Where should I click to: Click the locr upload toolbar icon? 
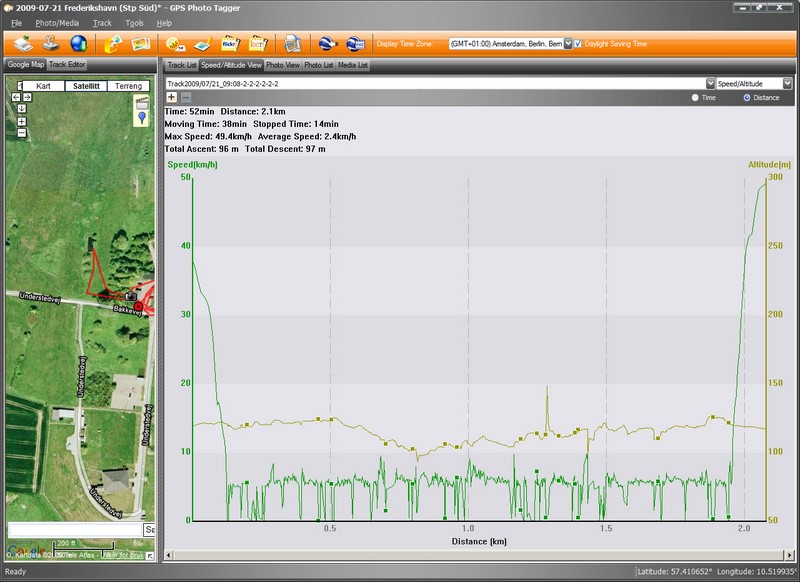tap(256, 44)
